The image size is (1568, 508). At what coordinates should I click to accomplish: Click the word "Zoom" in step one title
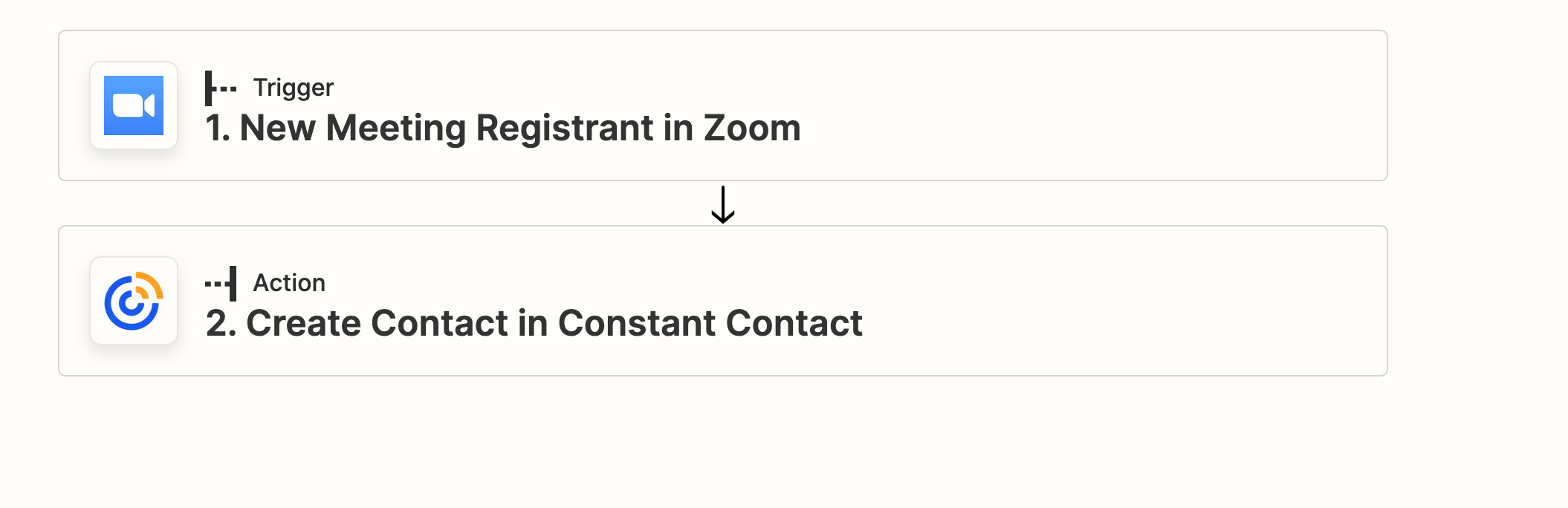[752, 128]
